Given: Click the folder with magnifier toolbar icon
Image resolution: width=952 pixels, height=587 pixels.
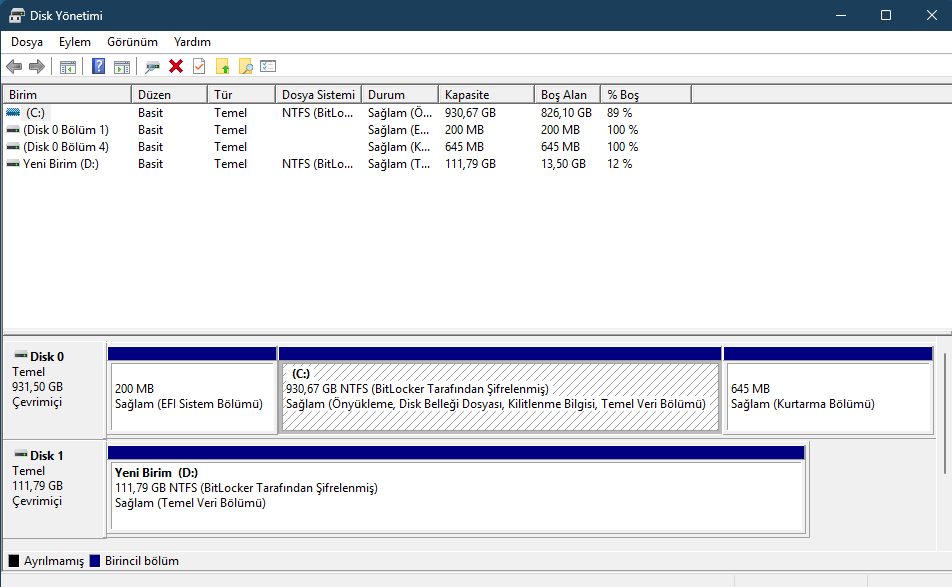Looking at the screenshot, I should click(x=247, y=66).
